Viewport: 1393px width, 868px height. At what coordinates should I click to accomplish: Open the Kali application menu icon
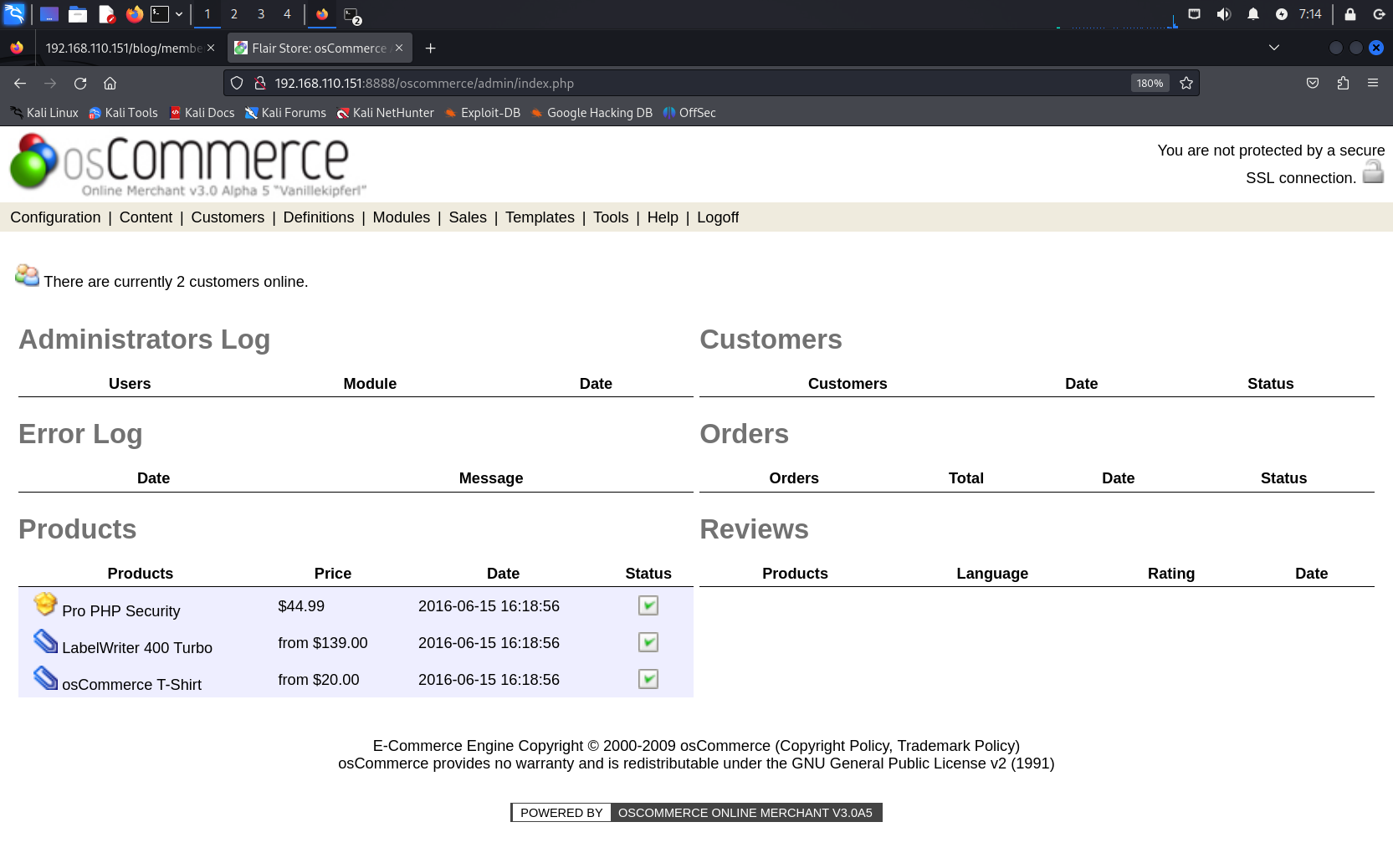(x=14, y=14)
